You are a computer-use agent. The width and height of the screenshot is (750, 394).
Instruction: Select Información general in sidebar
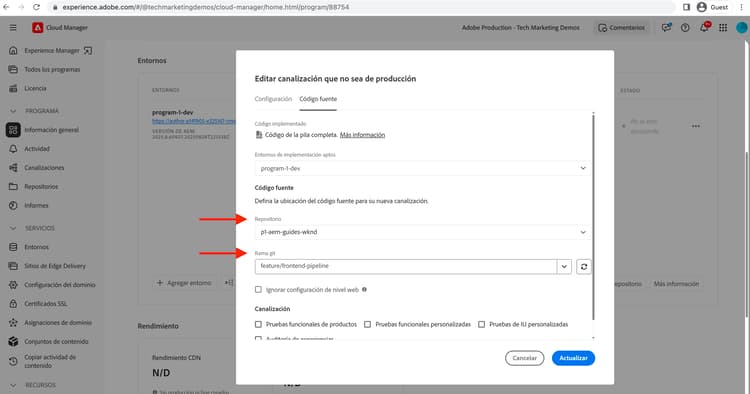click(52, 130)
